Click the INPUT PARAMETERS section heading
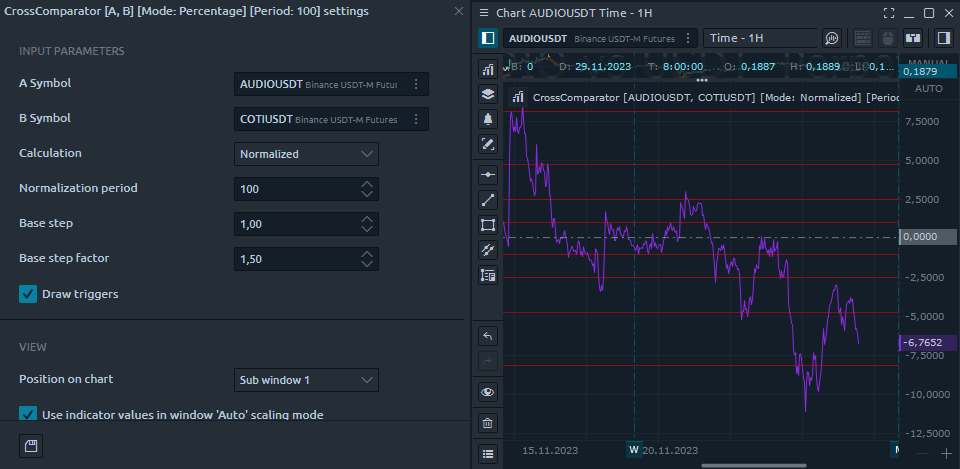The image size is (960, 469). tap(72, 51)
